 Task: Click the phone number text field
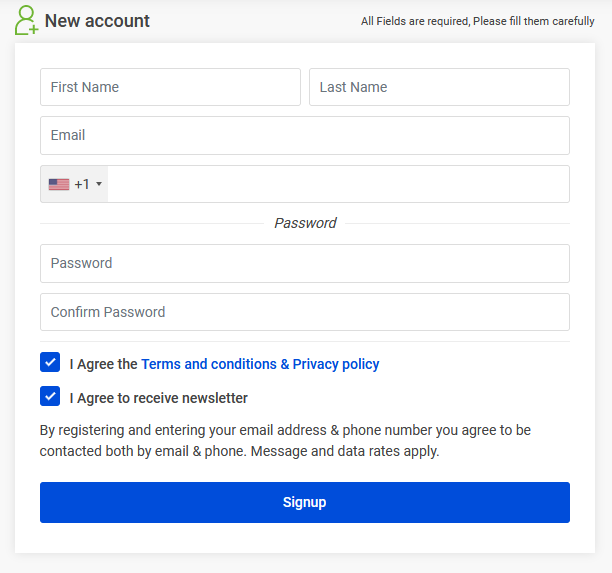tap(338, 184)
